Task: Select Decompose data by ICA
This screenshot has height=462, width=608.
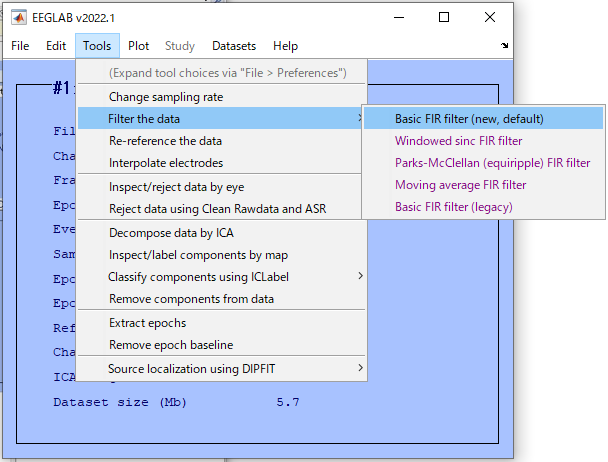Action: click(x=222, y=232)
